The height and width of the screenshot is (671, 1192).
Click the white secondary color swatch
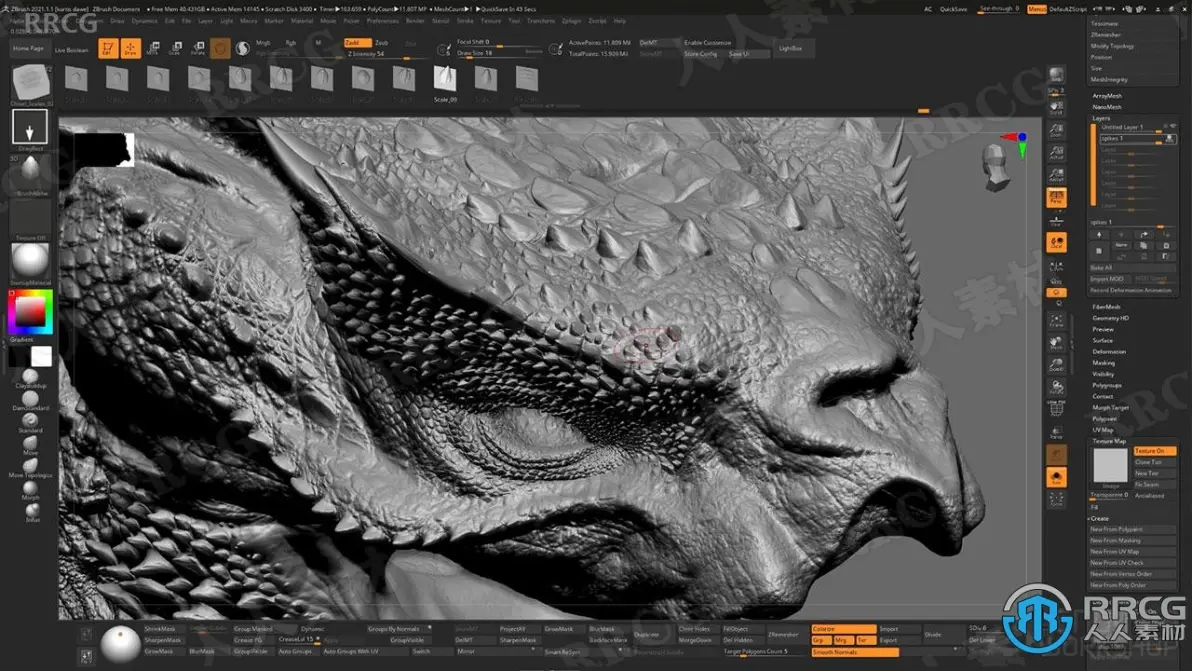tap(41, 356)
